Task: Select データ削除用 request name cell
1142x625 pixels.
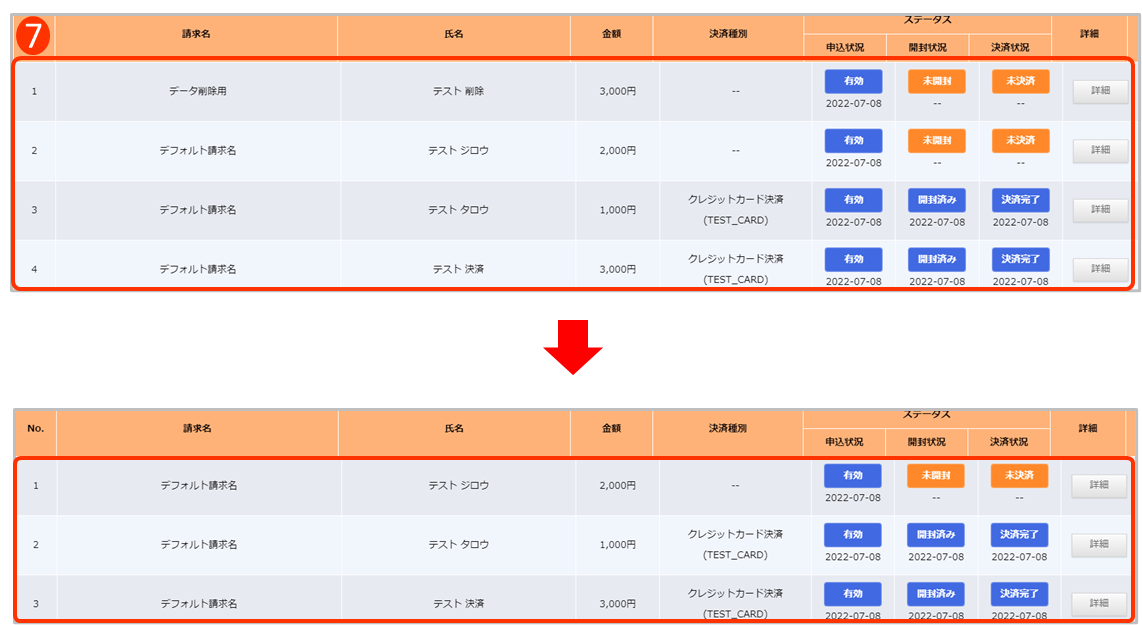Action: tap(198, 92)
